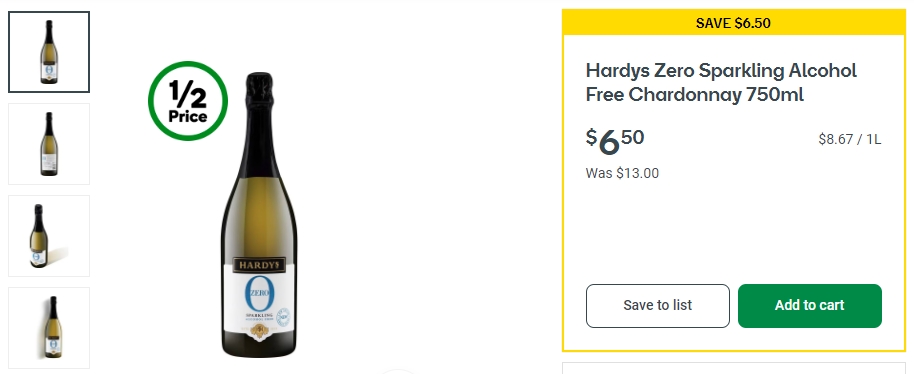Viewport: 914px width, 374px height.
Task: Click the gold medallion on bottle label
Action: (259, 331)
